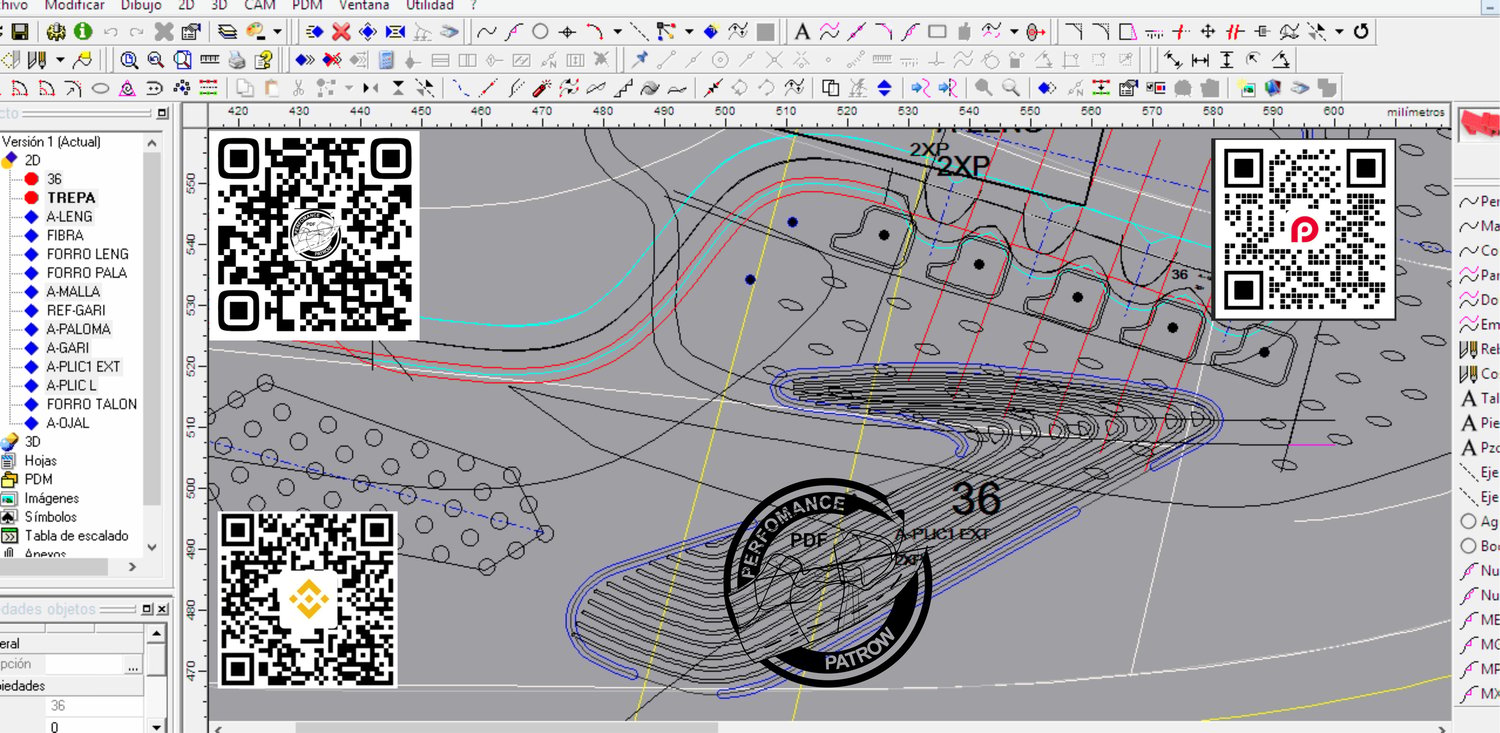Image resolution: width=1500 pixels, height=733 pixels.
Task: Select the text A tool in toolbar
Action: [802, 32]
